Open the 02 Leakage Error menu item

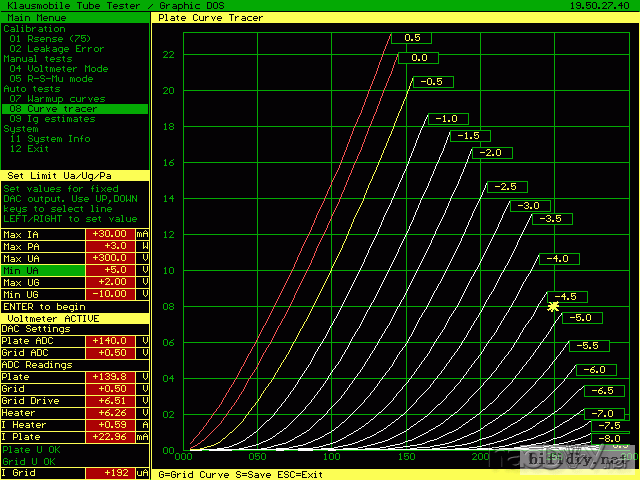click(57, 49)
